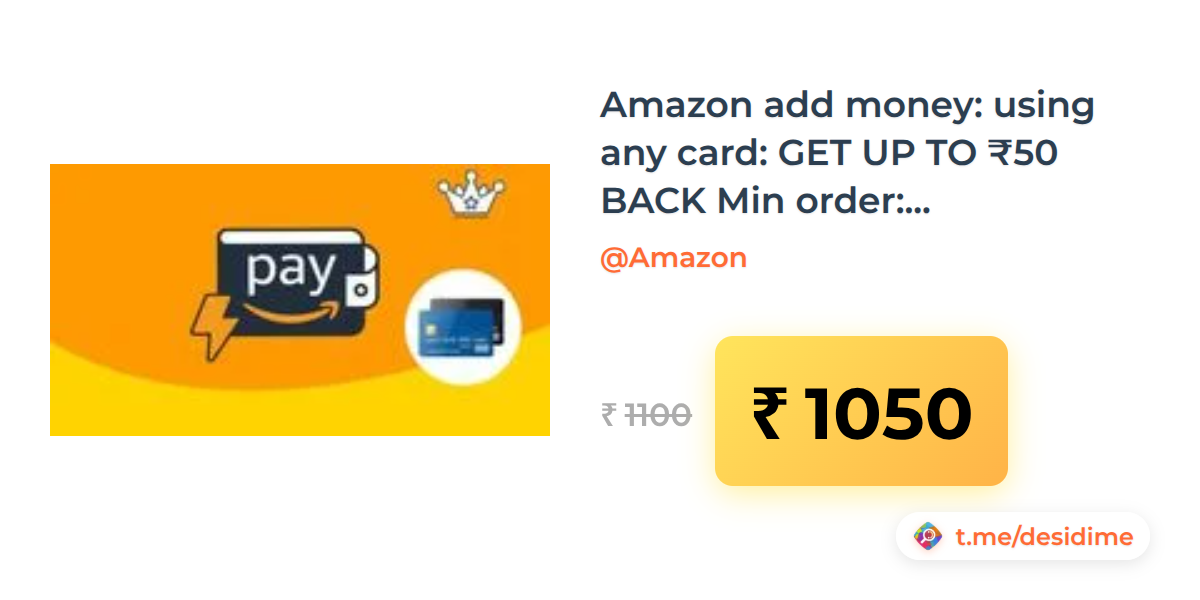Click the wallet clasp button icon
Screen dimensions: 1200x600
(x=360, y=290)
